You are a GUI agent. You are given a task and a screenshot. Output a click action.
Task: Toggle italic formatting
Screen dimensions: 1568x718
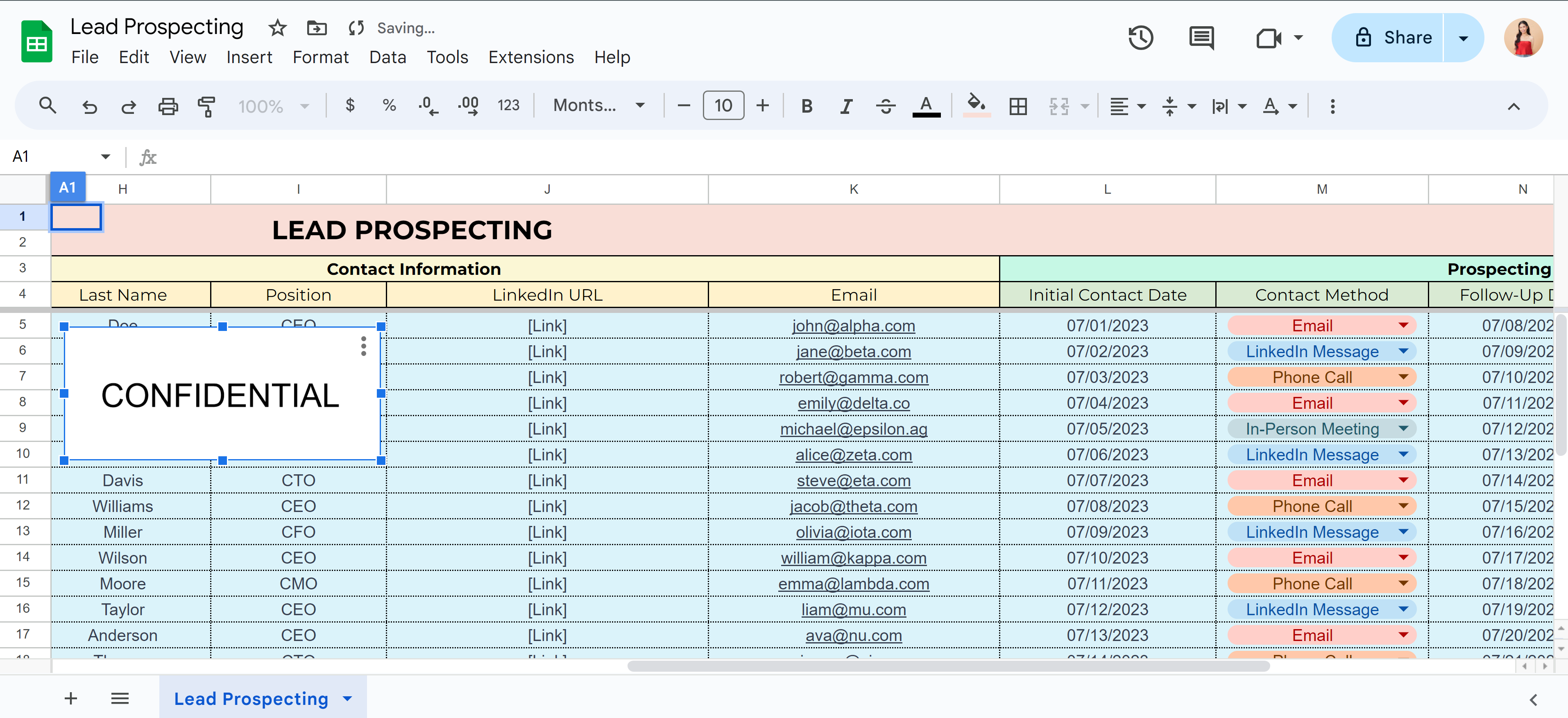[x=845, y=106]
